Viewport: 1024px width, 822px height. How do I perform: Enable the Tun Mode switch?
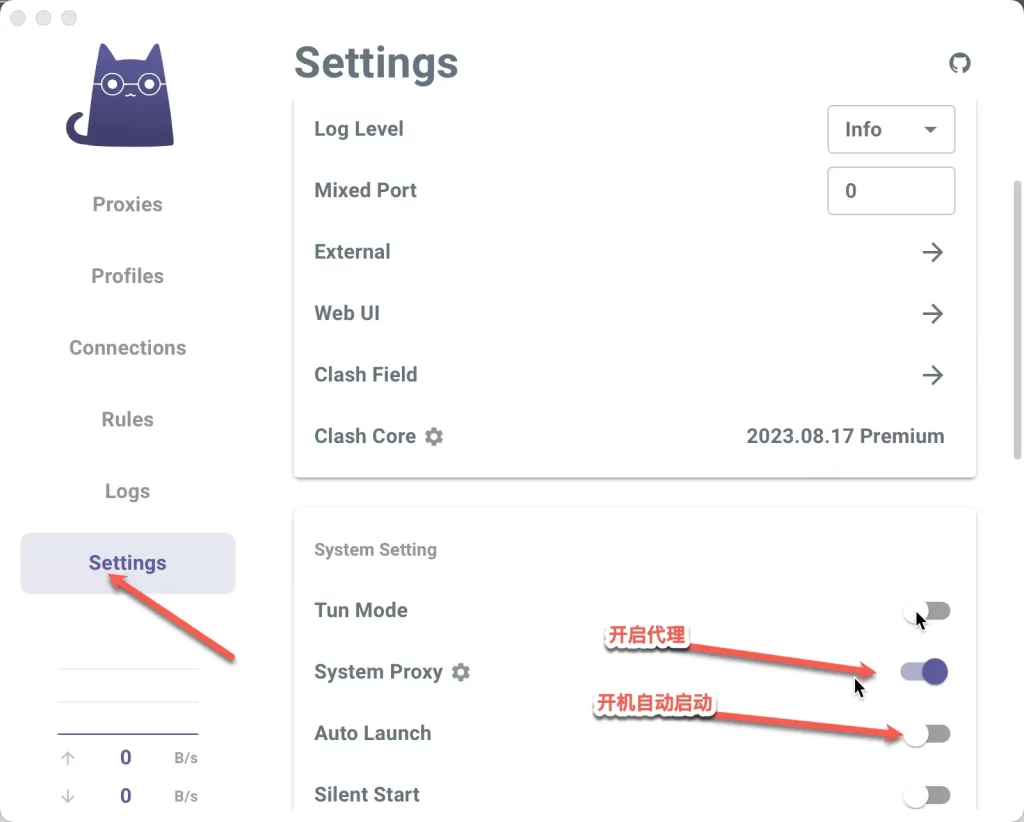[x=926, y=611]
